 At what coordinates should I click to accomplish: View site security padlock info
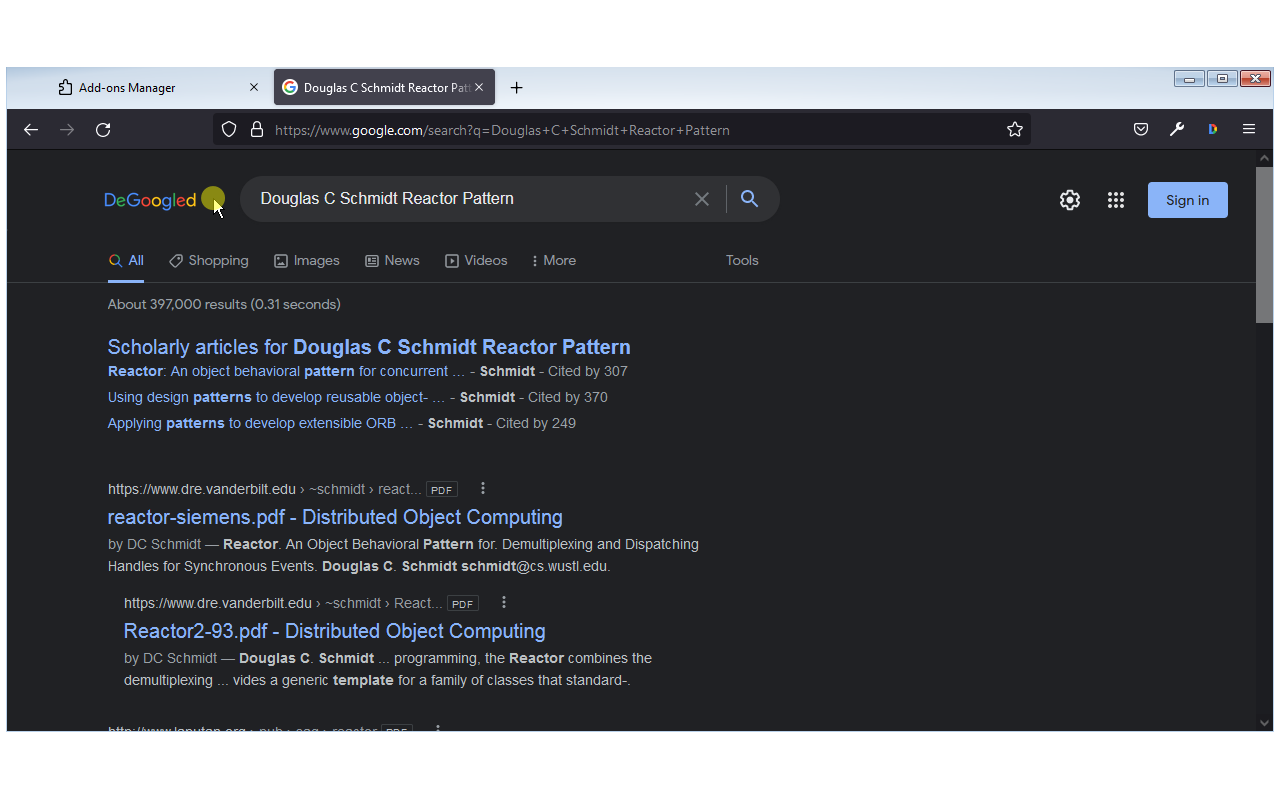pos(257,130)
